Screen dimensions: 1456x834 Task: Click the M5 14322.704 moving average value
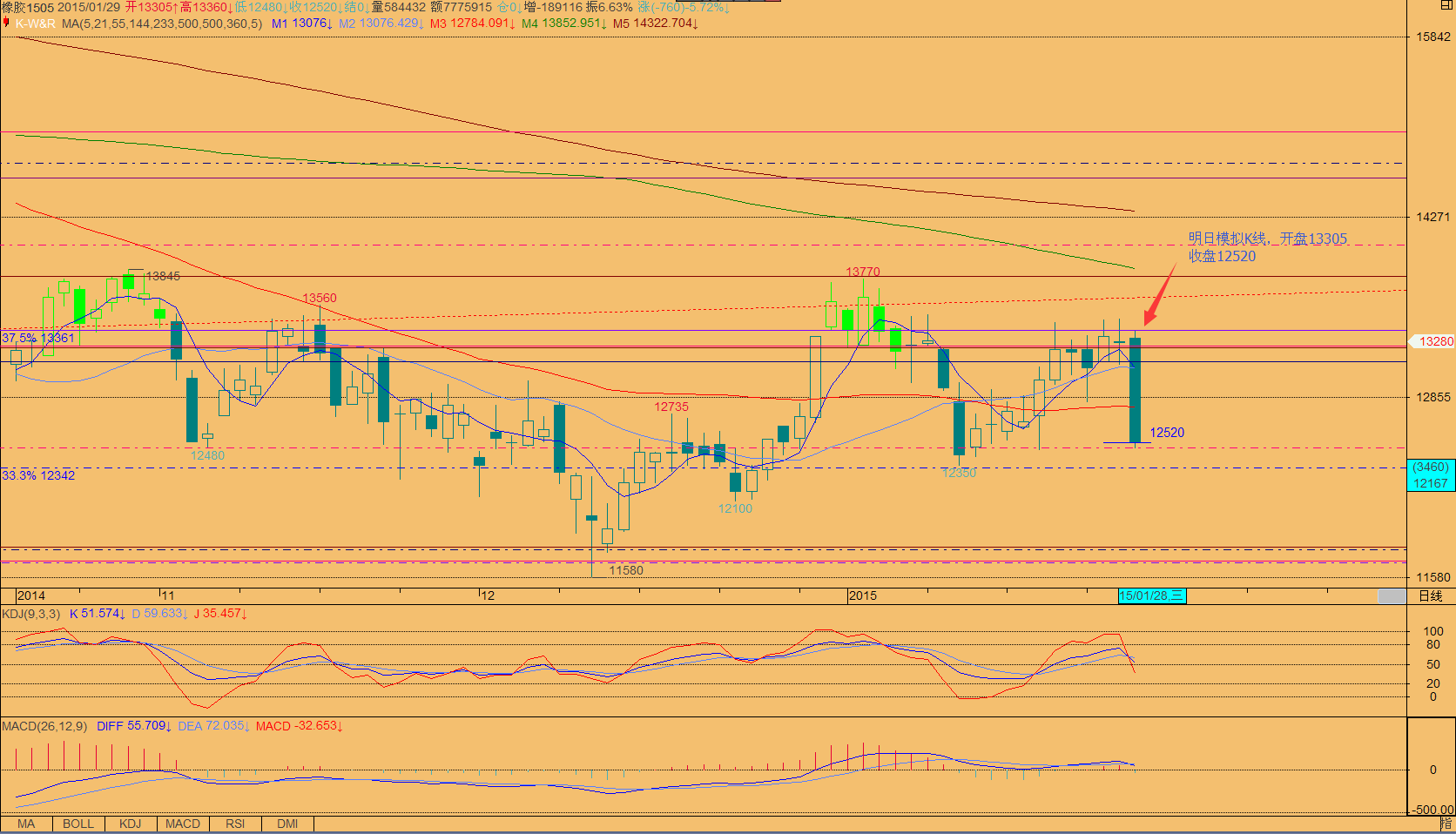coord(656,24)
